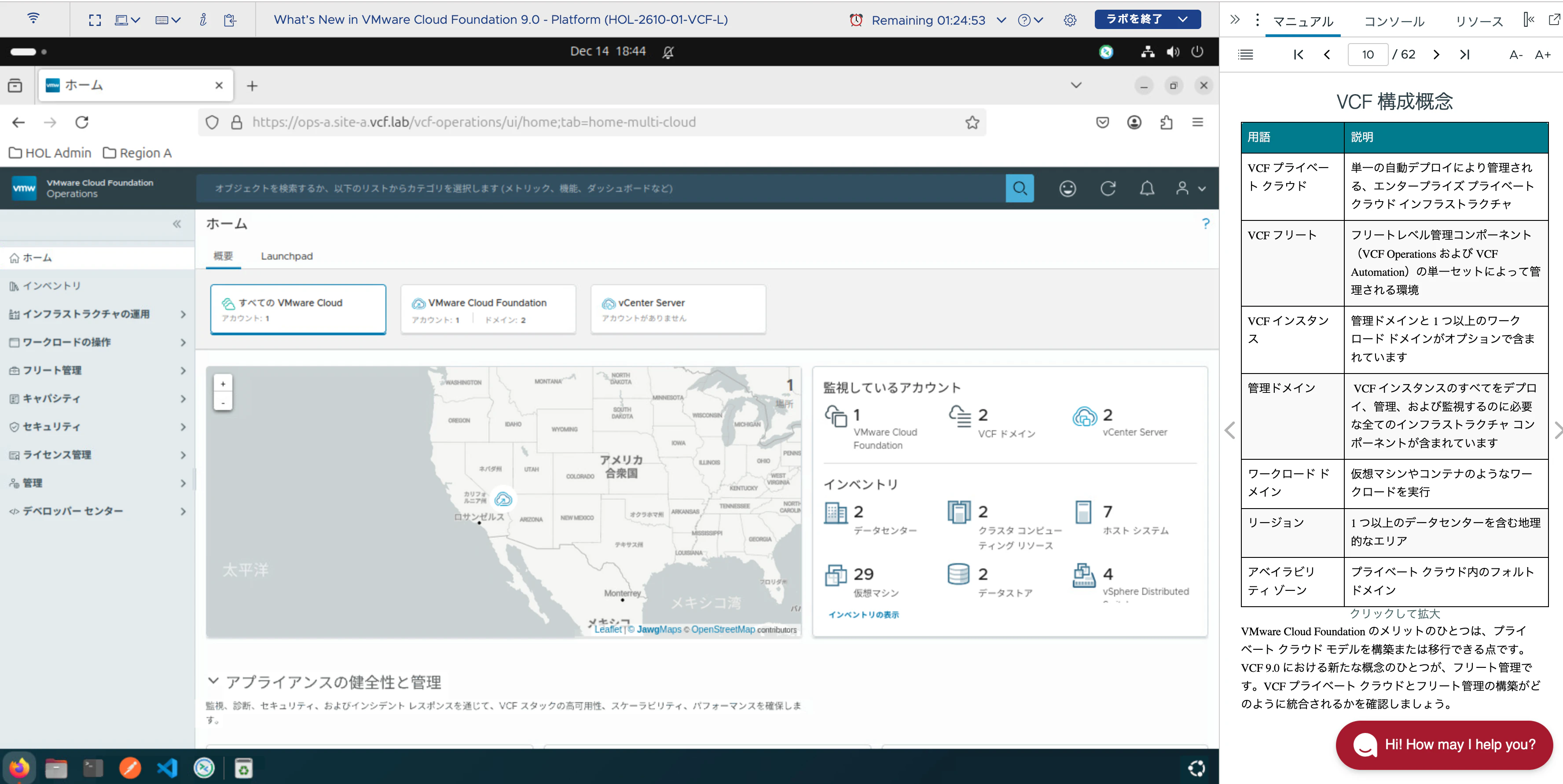
Task: Open the Firefox account icon
Action: (1134, 123)
